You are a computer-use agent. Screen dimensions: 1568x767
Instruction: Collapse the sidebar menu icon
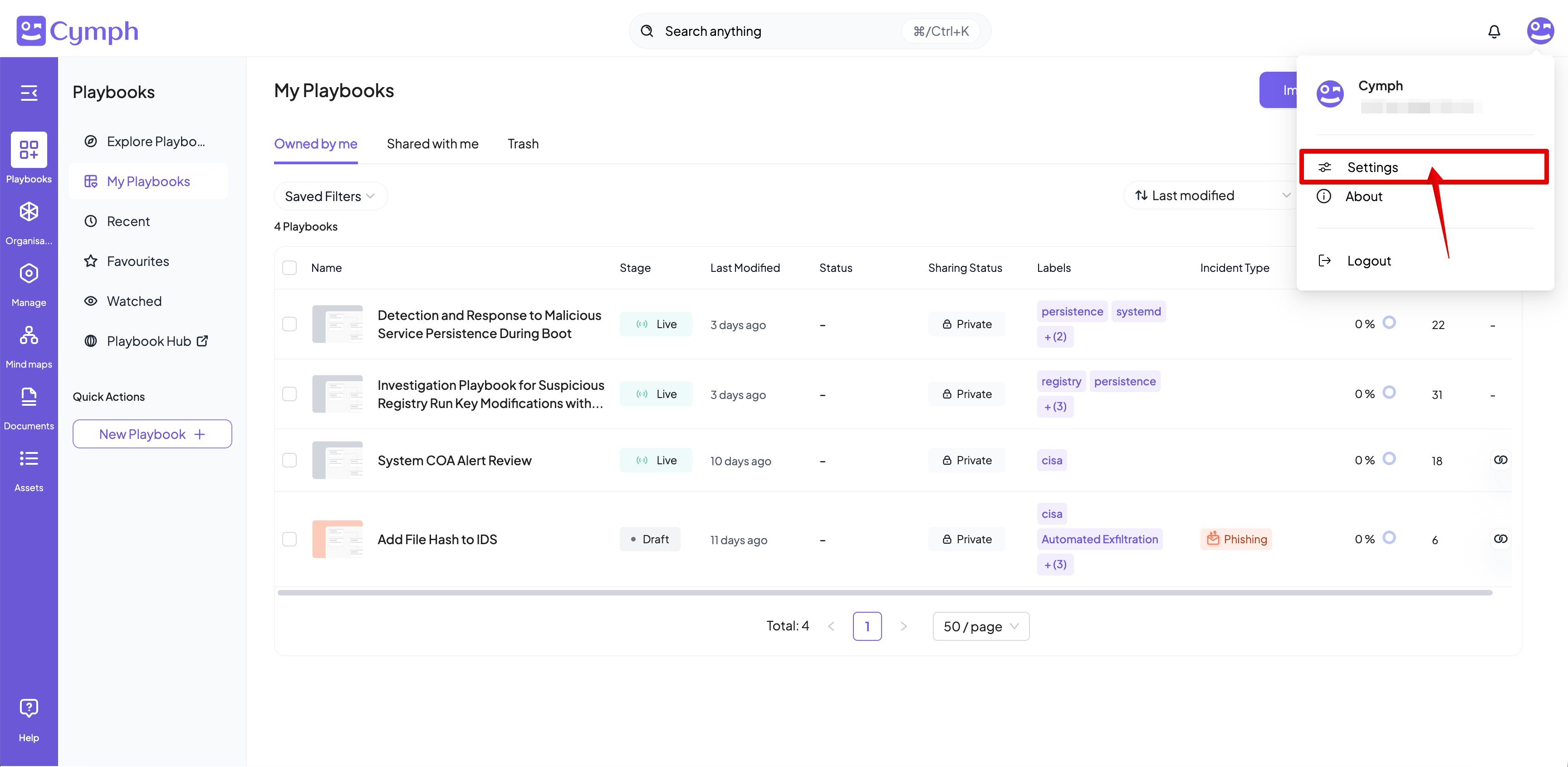tap(29, 93)
